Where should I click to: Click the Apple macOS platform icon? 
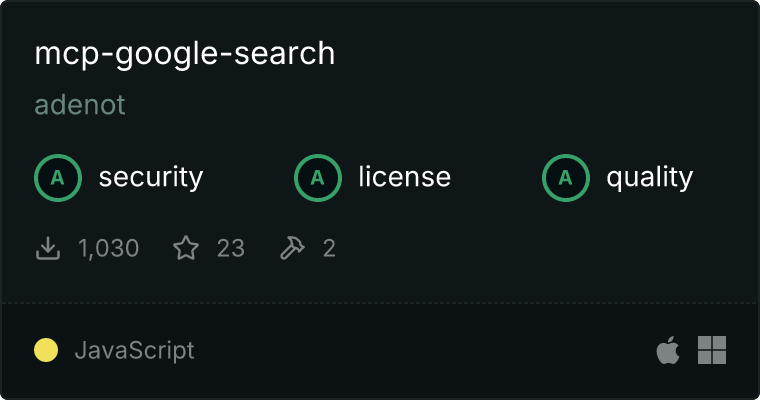(668, 350)
